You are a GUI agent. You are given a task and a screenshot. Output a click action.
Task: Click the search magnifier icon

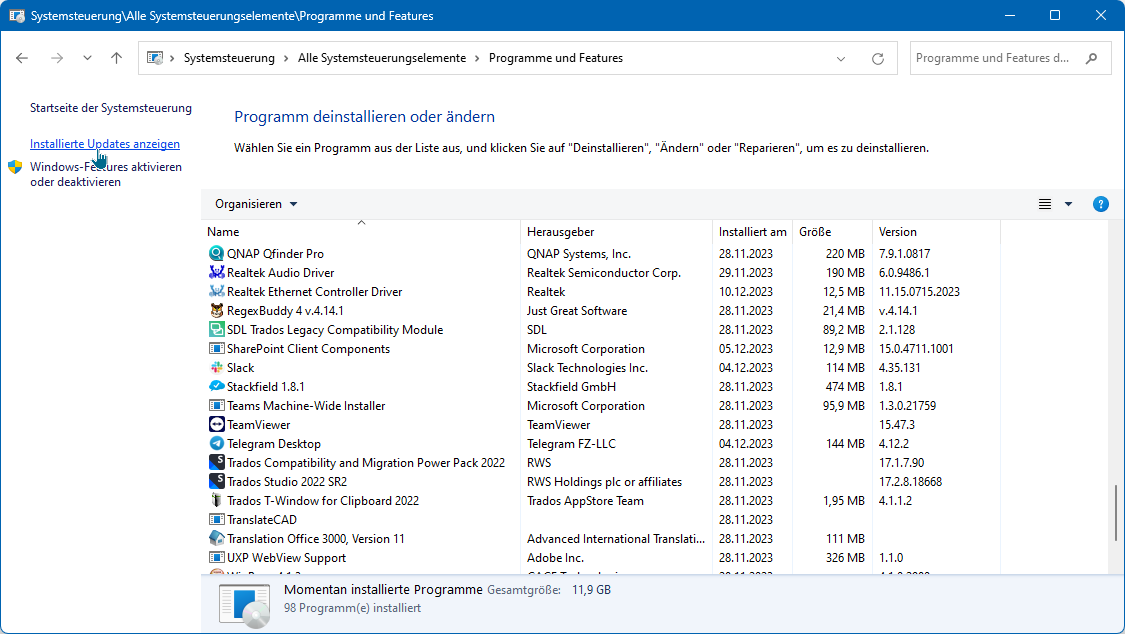[x=1091, y=58]
